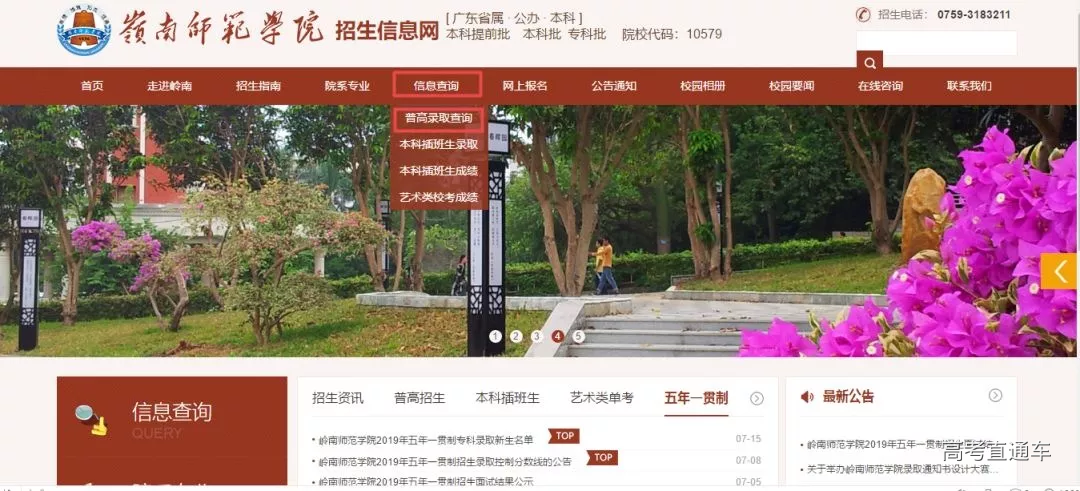Image resolution: width=1080 pixels, height=491 pixels.
Task: Click the circled arrow next to 五年一贯制 tab
Action: pos(757,398)
